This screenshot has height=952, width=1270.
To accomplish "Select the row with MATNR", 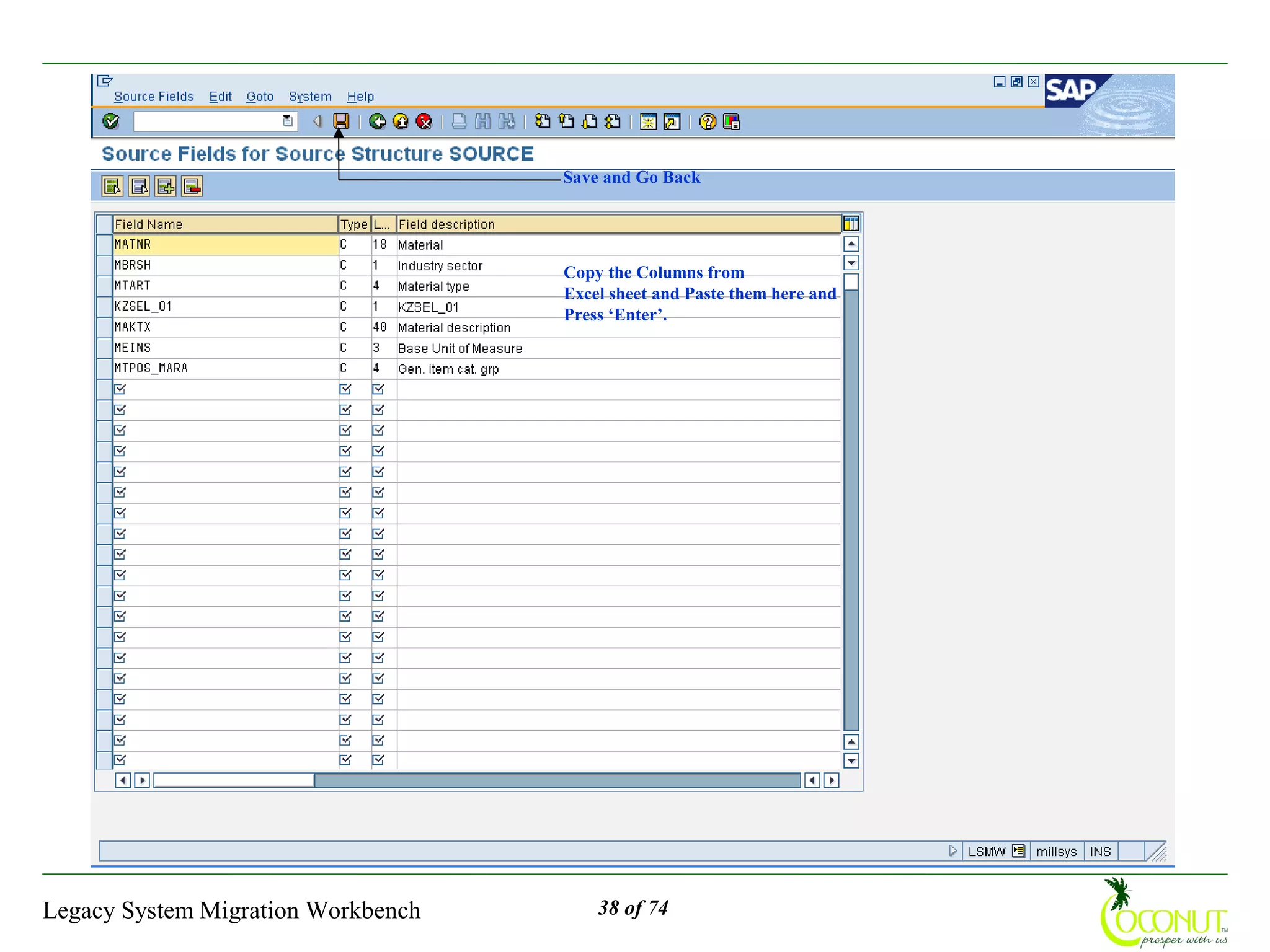I will point(104,245).
